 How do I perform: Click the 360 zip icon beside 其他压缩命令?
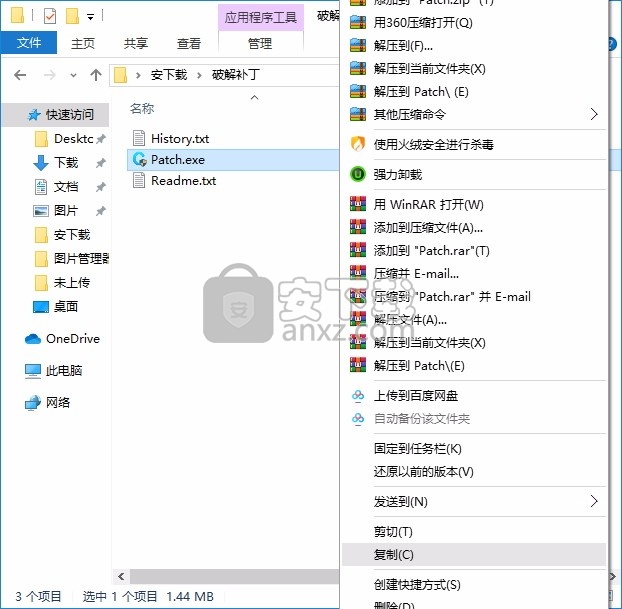pyautogui.click(x=358, y=114)
